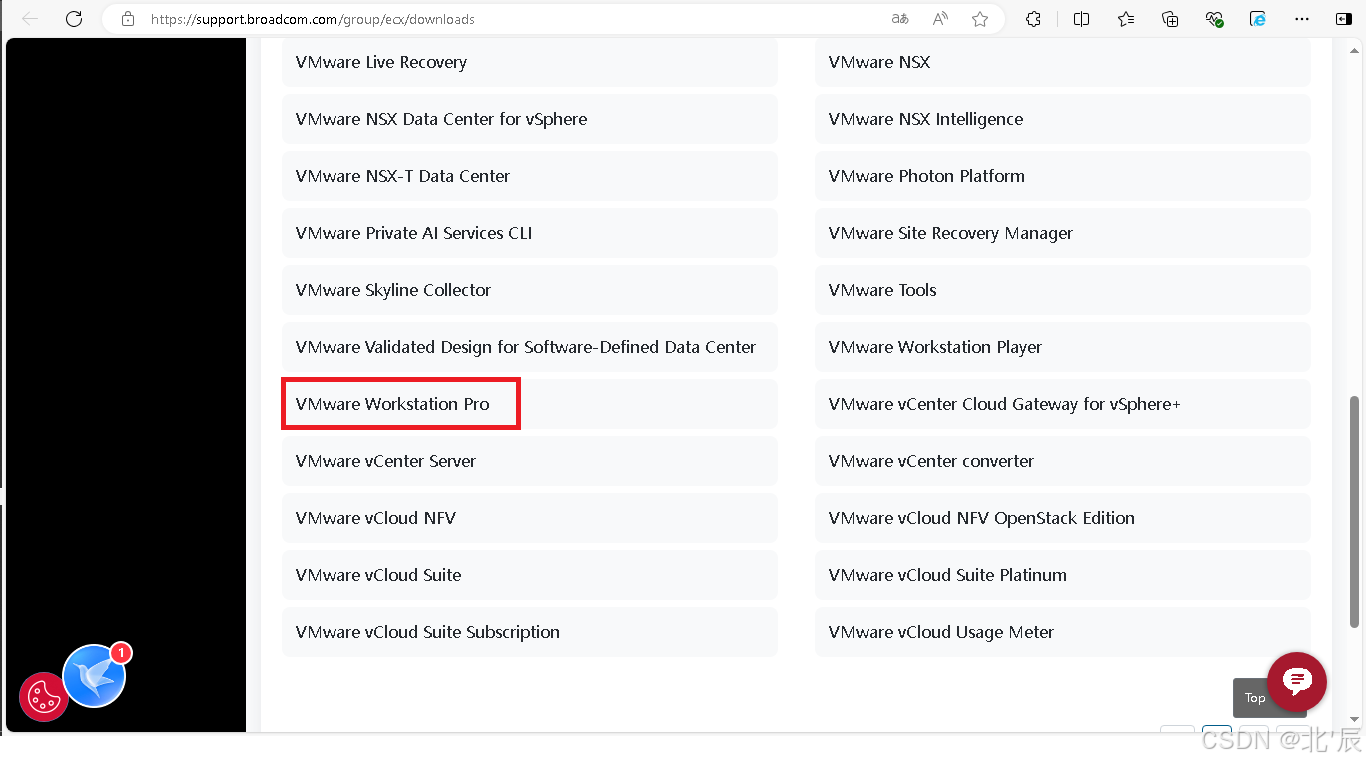The width and height of the screenshot is (1366, 763).
Task: Open VMware vCloud NFV
Action: [529, 518]
